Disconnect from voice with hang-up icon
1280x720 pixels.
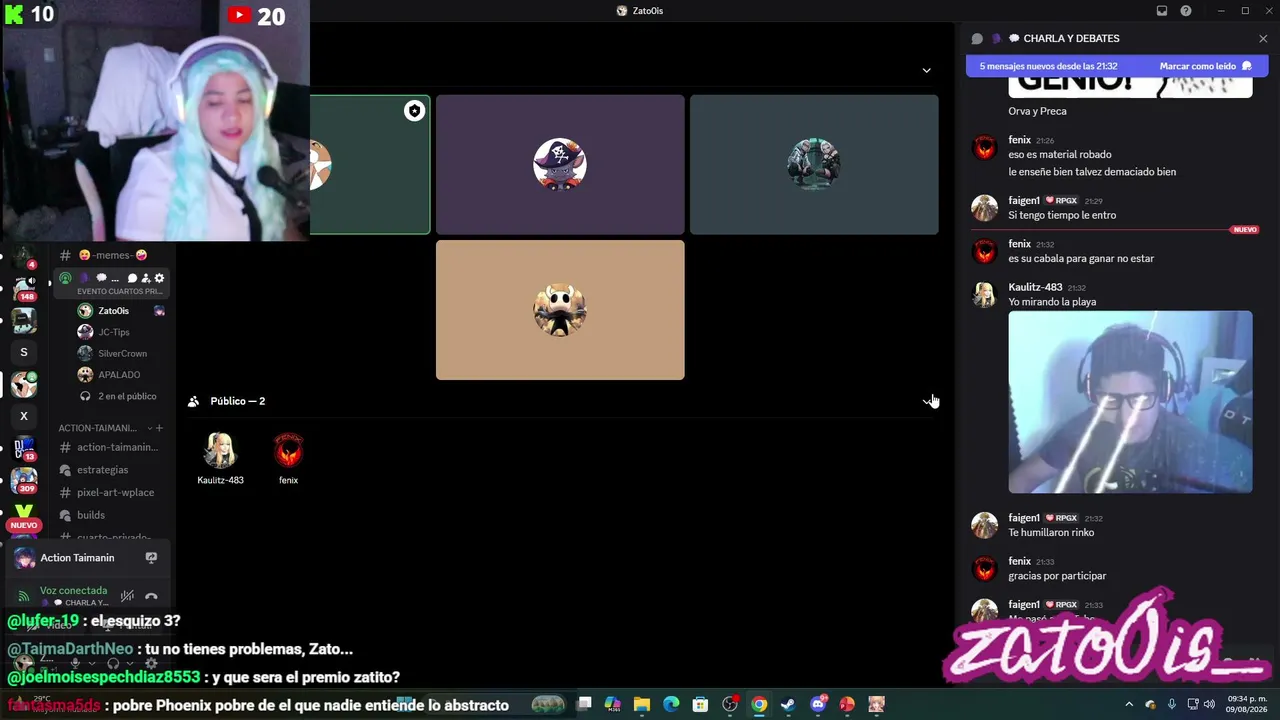coord(151,596)
